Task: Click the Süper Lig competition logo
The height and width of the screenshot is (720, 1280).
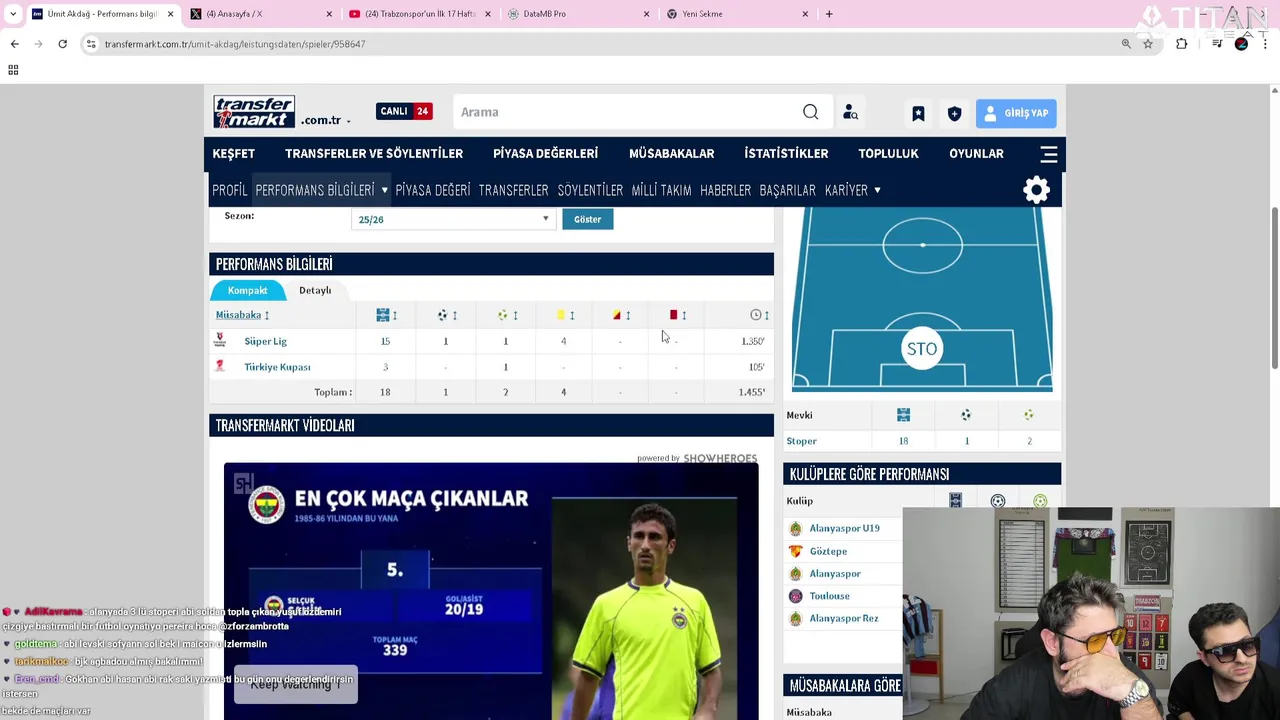Action: coord(220,341)
